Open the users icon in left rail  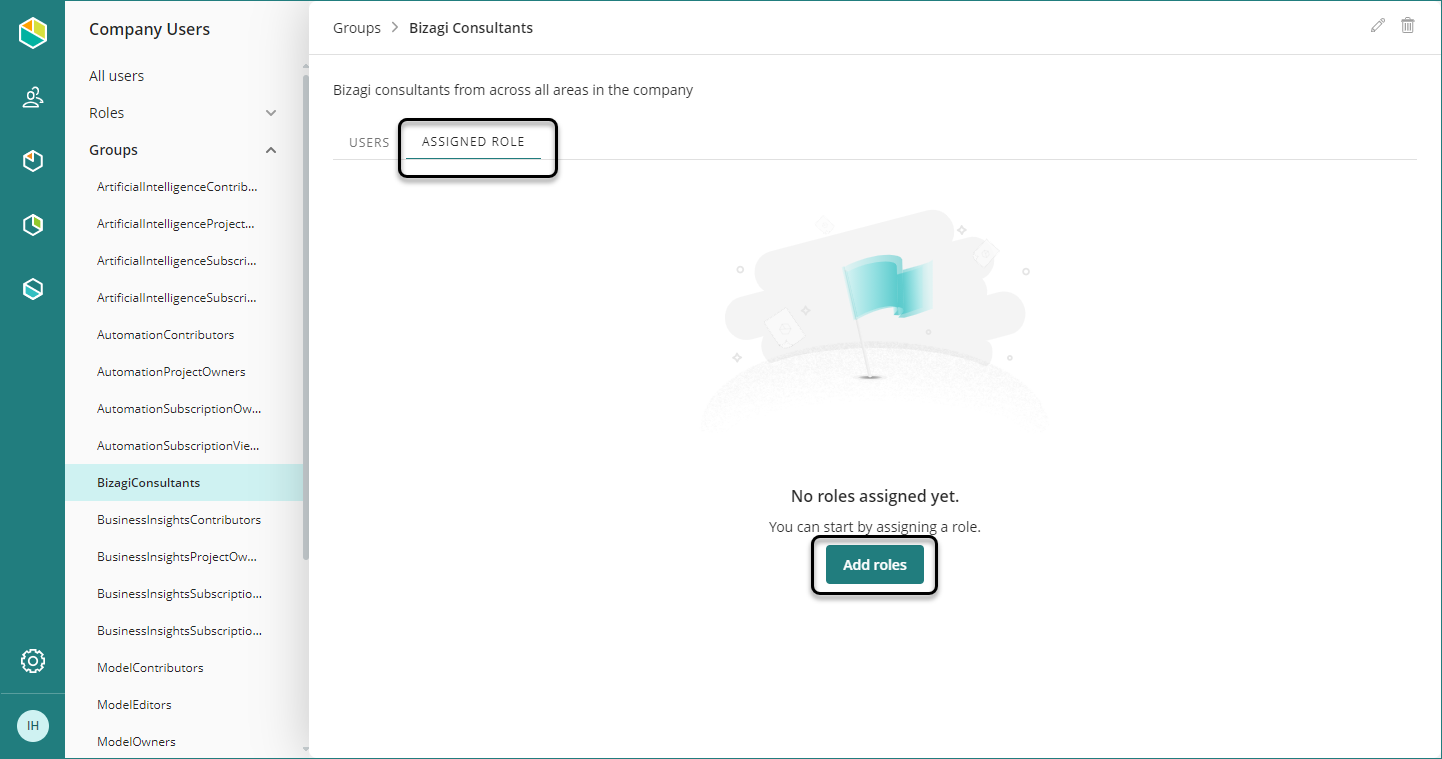coord(33,97)
